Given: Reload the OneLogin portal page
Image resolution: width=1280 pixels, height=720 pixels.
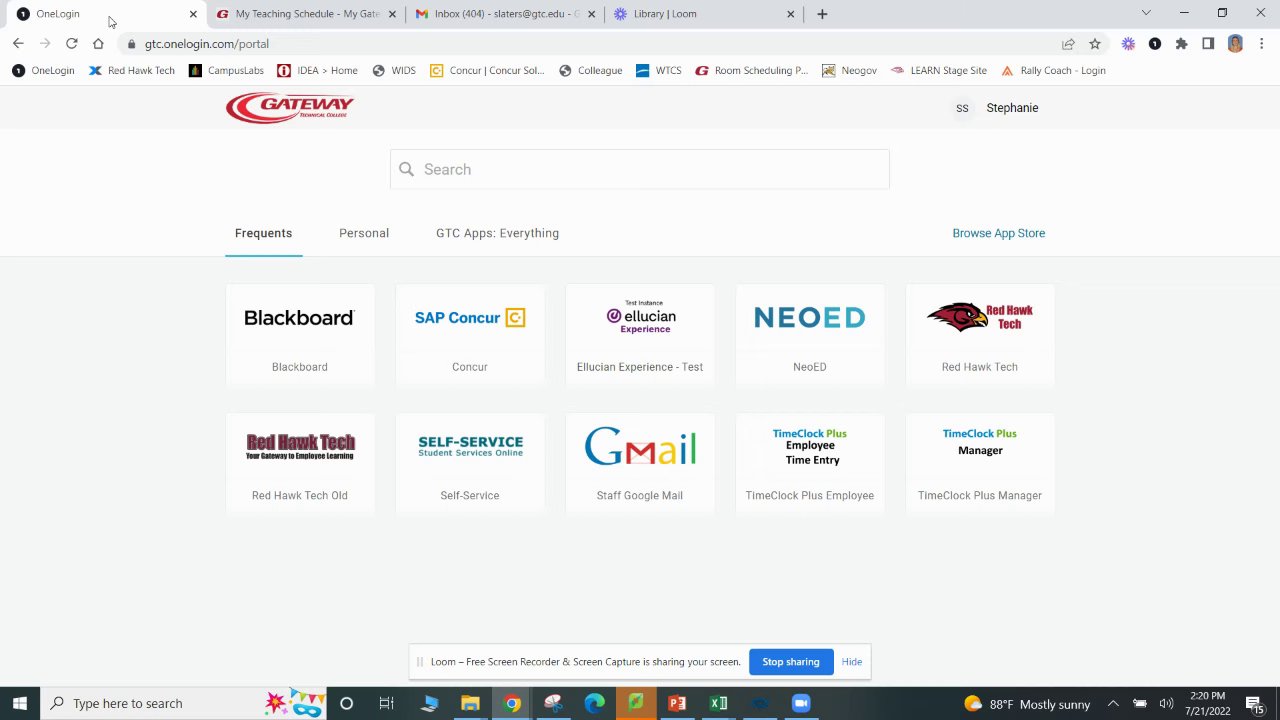Looking at the screenshot, I should click(x=71, y=44).
